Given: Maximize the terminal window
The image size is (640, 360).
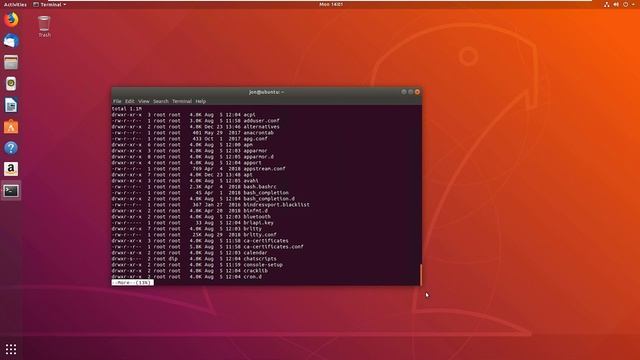Looking at the screenshot, I should coord(411,92).
